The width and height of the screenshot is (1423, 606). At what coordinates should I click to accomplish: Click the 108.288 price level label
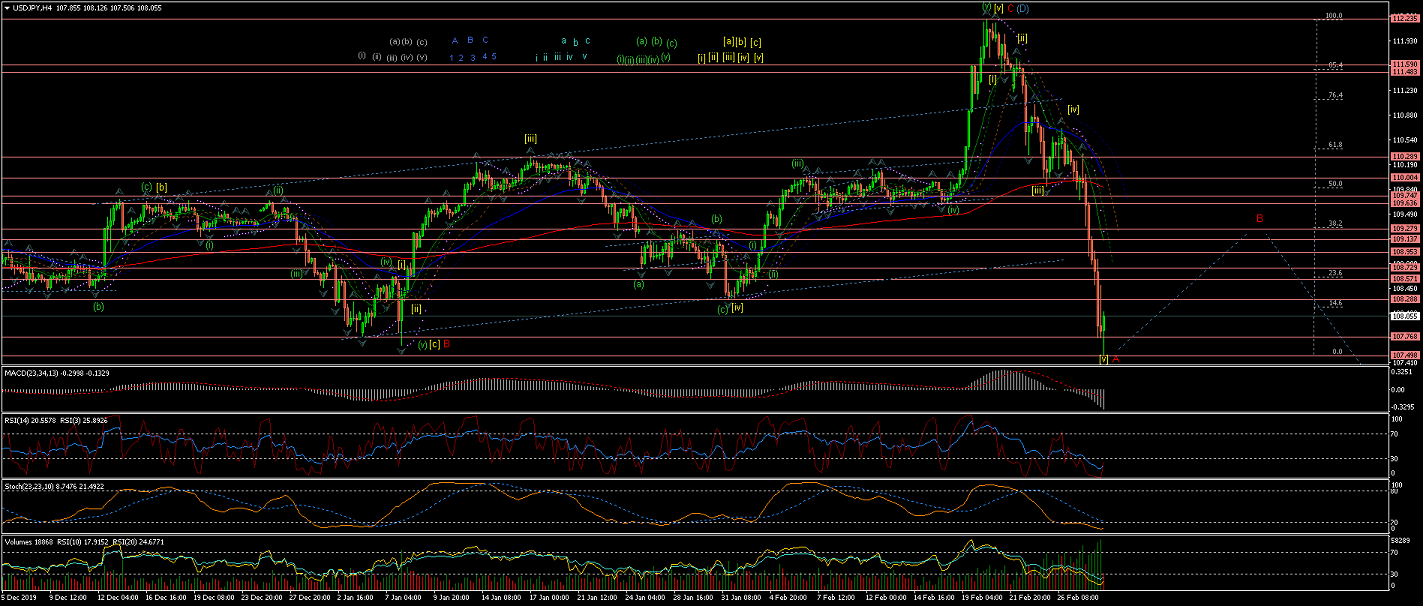coord(1404,299)
